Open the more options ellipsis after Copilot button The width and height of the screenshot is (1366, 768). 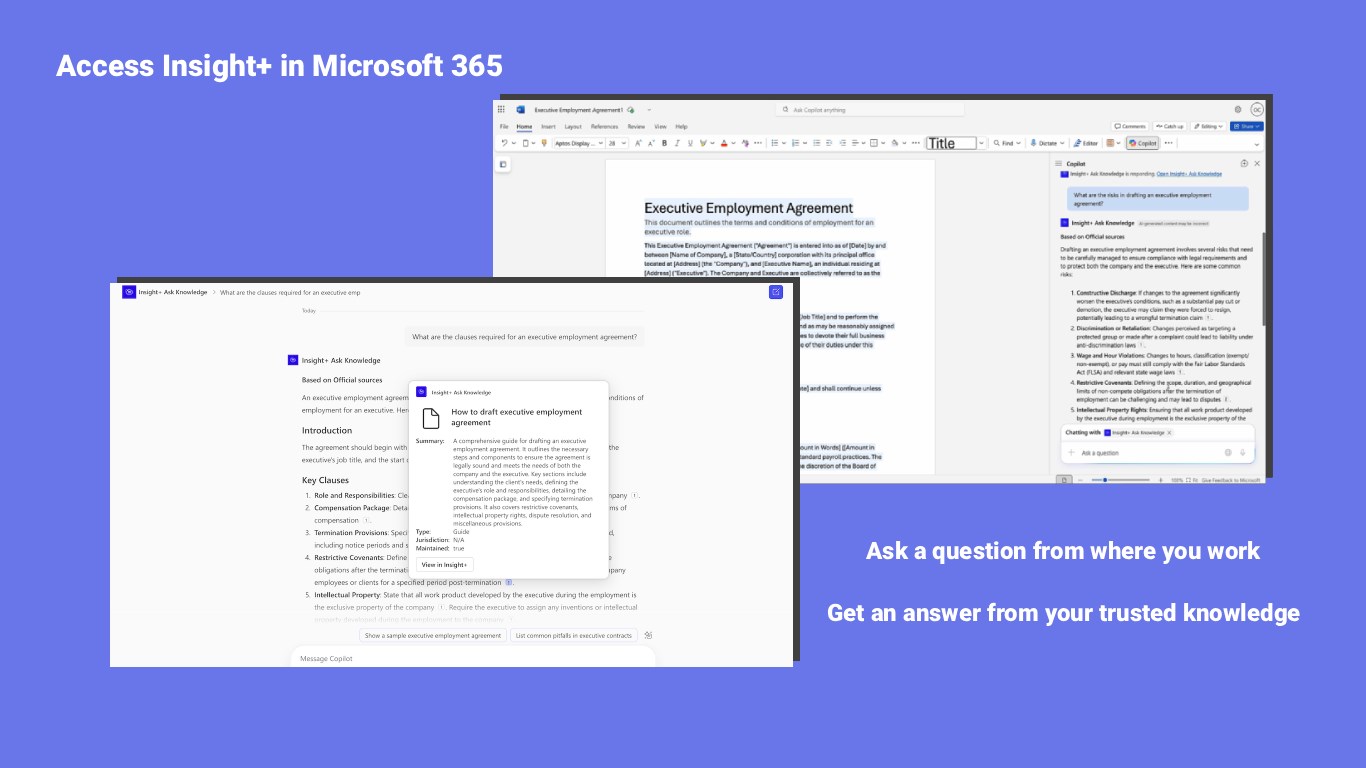click(1168, 143)
